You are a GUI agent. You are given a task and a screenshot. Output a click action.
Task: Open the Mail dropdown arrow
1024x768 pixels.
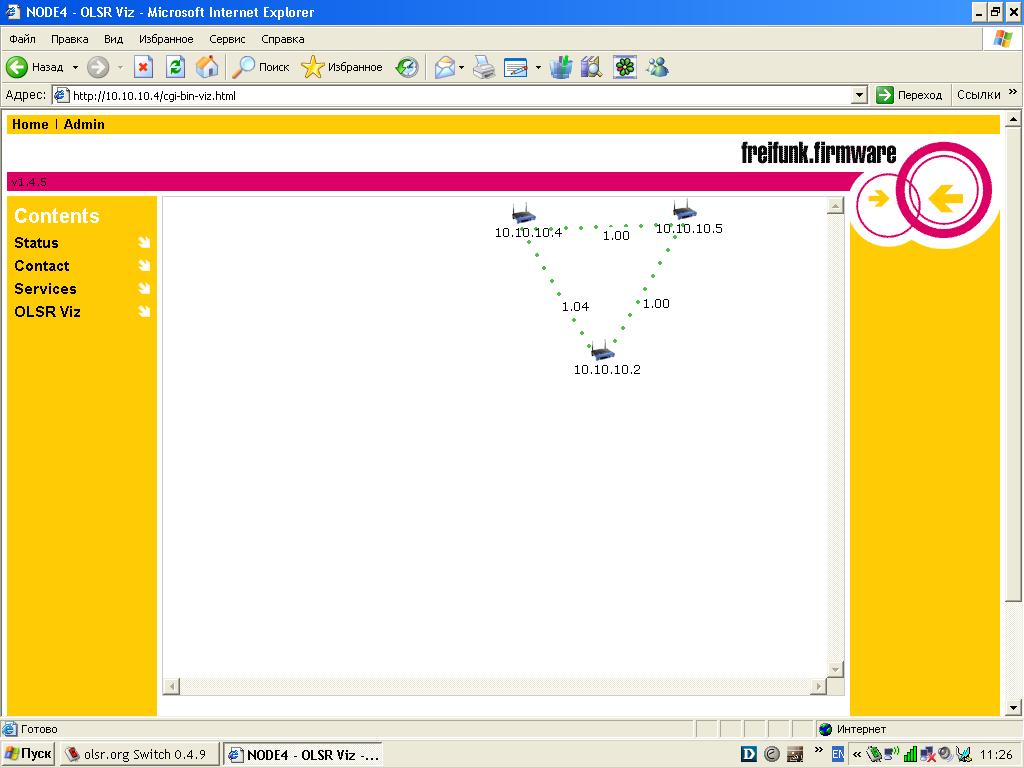(x=461, y=67)
